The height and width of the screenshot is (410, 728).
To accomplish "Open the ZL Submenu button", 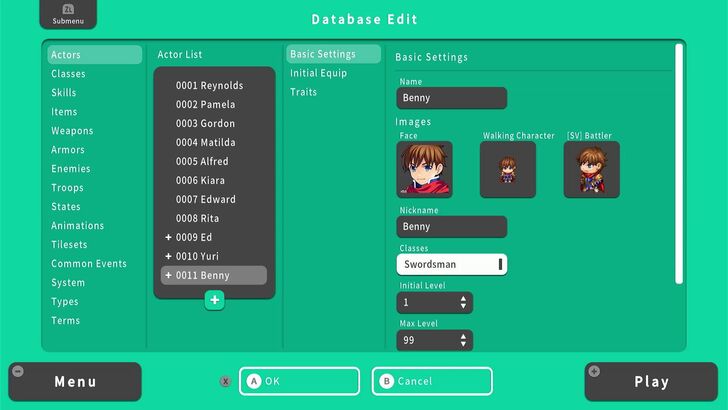I will (68, 14).
